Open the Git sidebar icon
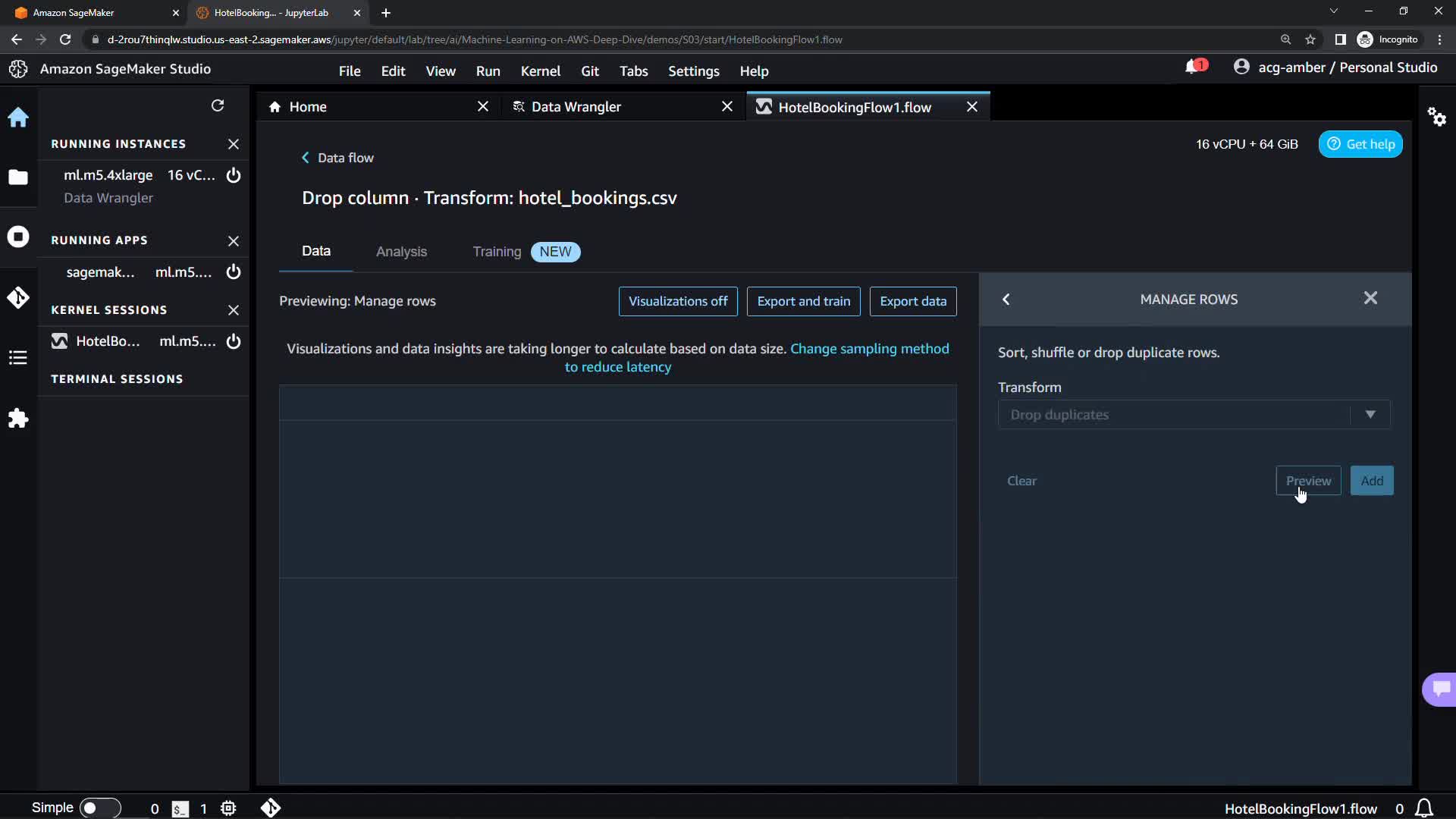The image size is (1456, 819). (x=18, y=297)
